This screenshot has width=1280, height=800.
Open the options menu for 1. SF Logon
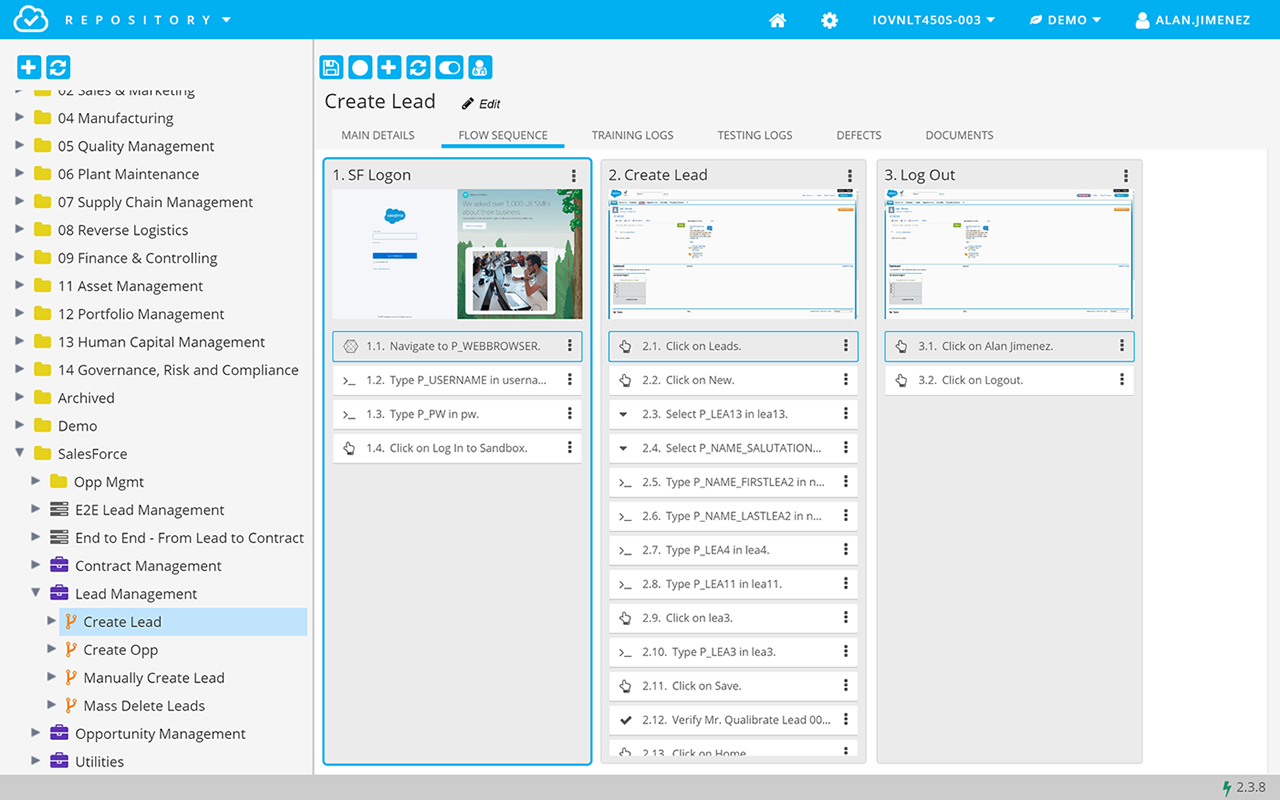pos(574,175)
